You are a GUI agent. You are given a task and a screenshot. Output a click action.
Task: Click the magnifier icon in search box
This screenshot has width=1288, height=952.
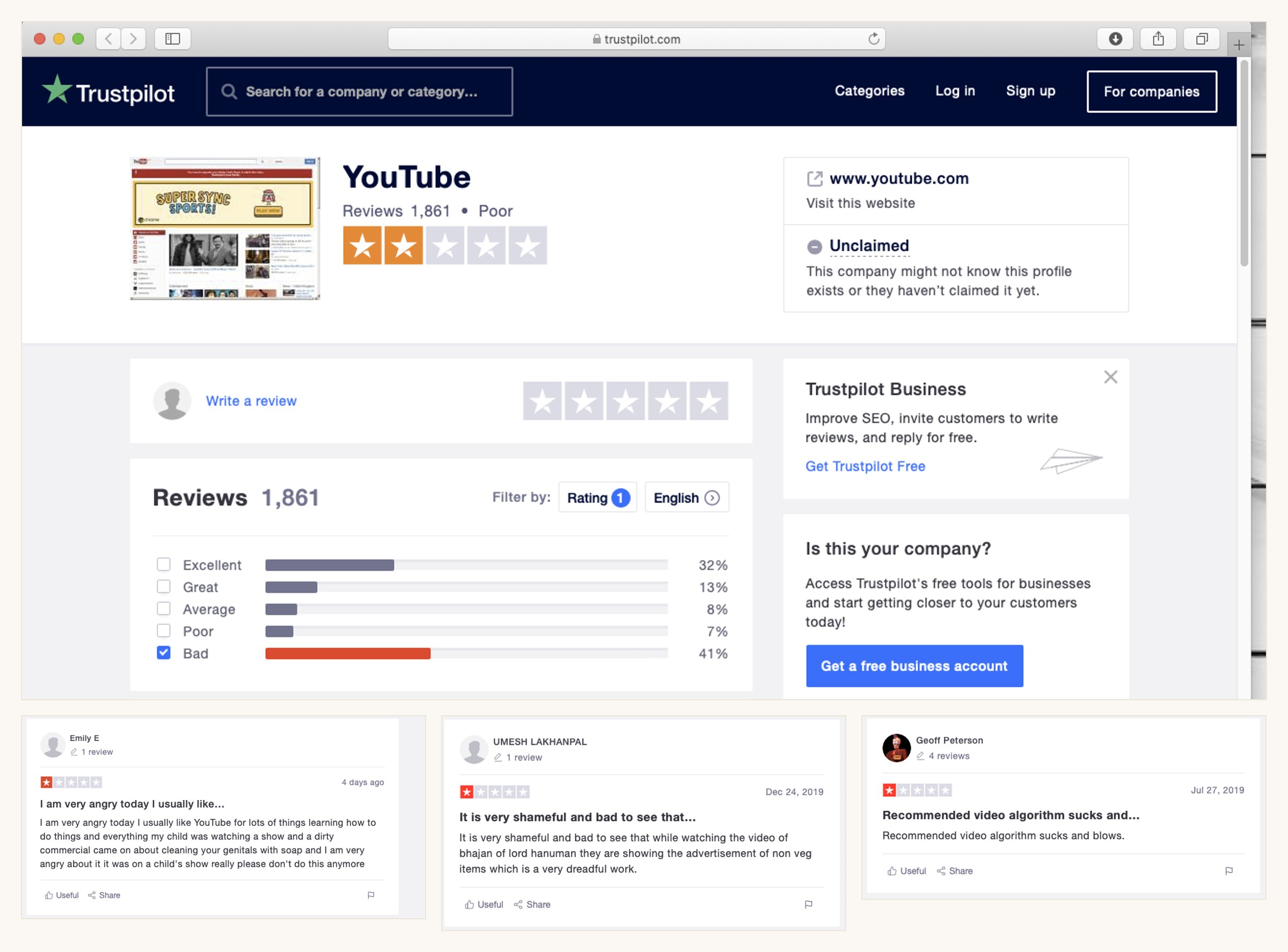[x=229, y=92]
